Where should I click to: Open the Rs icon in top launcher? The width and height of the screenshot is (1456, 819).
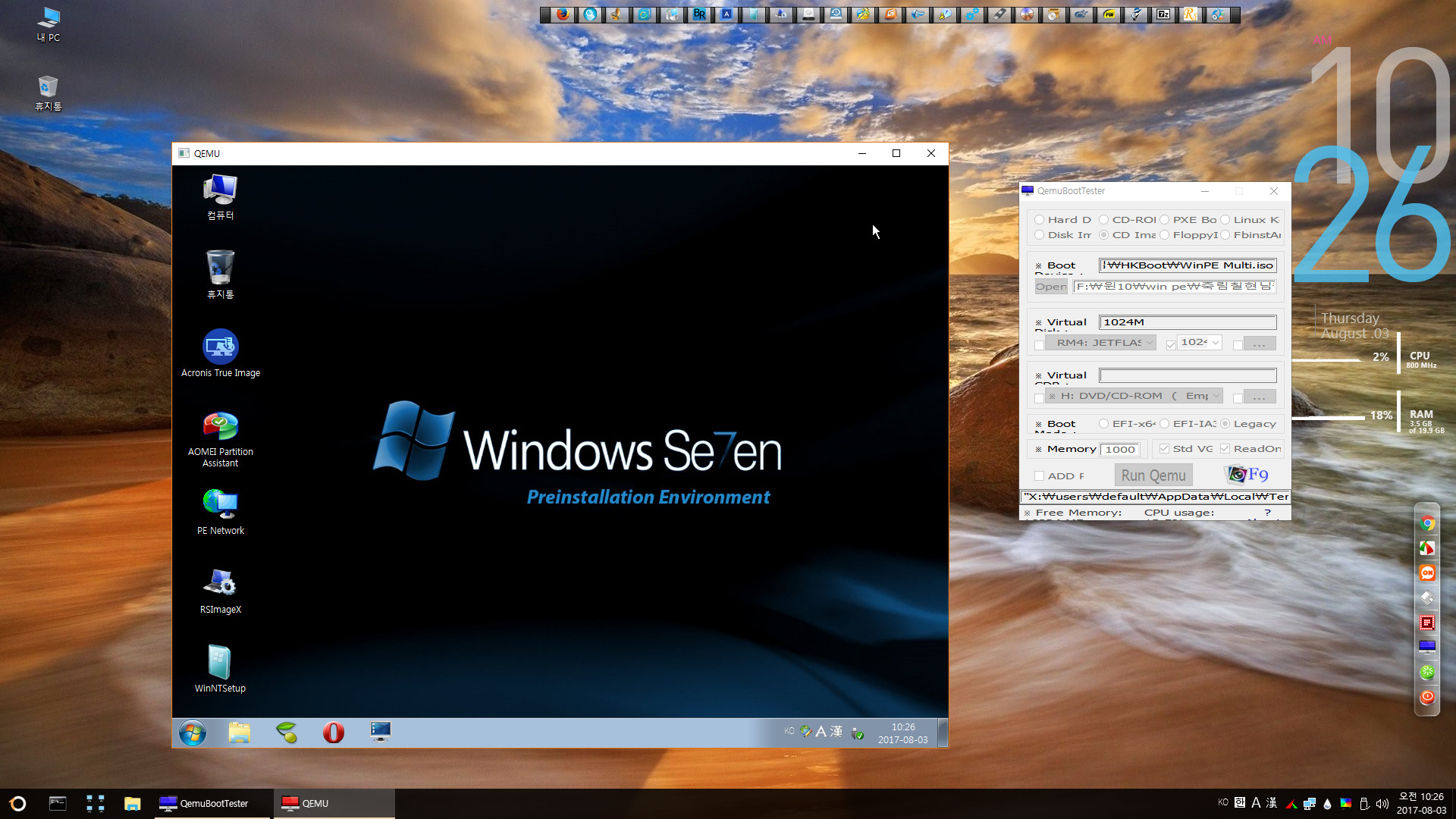tap(1191, 14)
